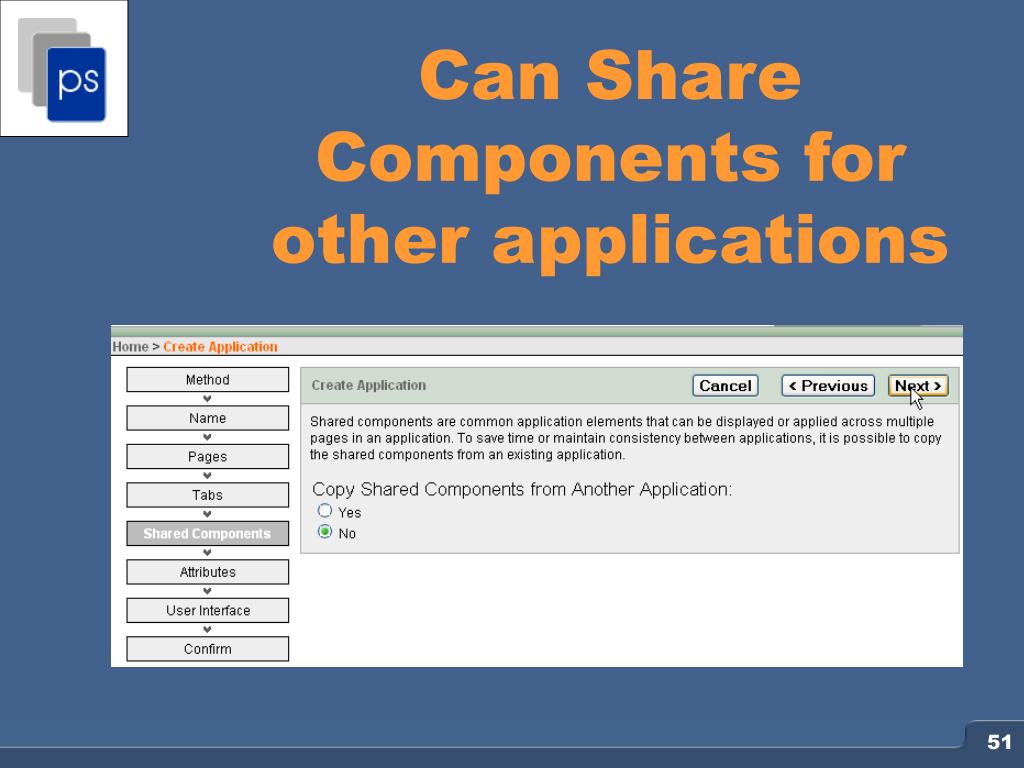Image resolution: width=1024 pixels, height=768 pixels.
Task: Jump to the Pages wizard step
Action: point(208,456)
